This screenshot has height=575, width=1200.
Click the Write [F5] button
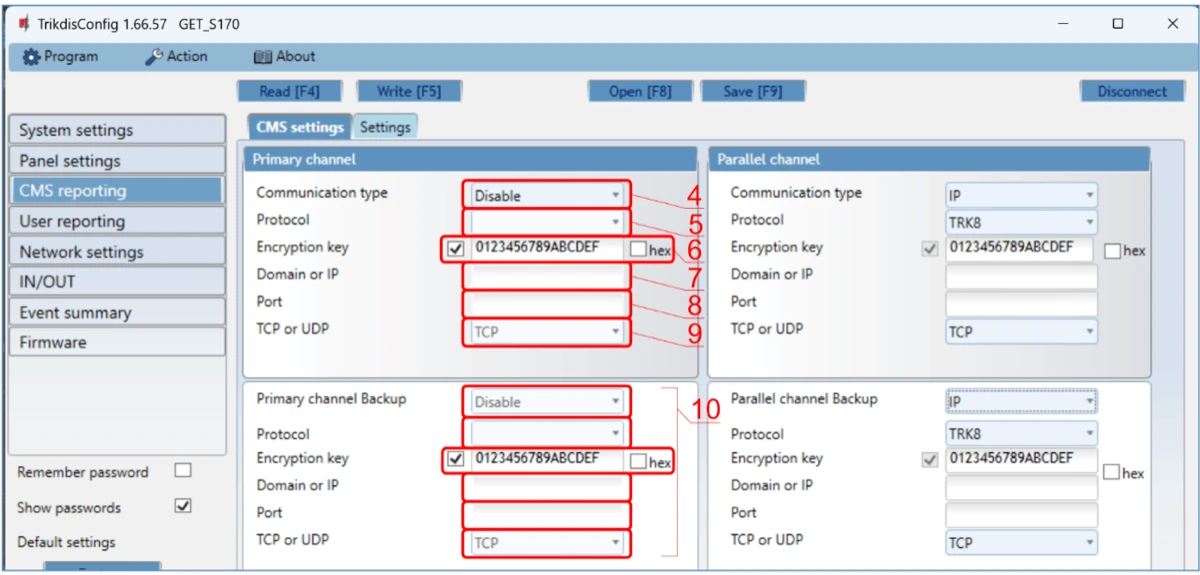[x=408, y=91]
